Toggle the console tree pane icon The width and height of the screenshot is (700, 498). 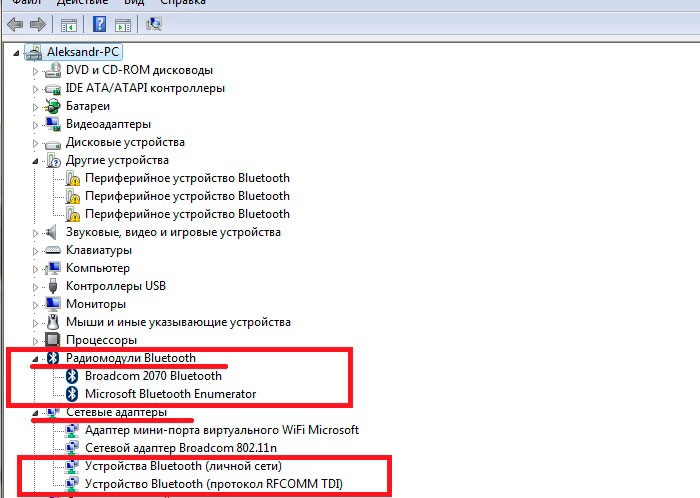tap(68, 24)
